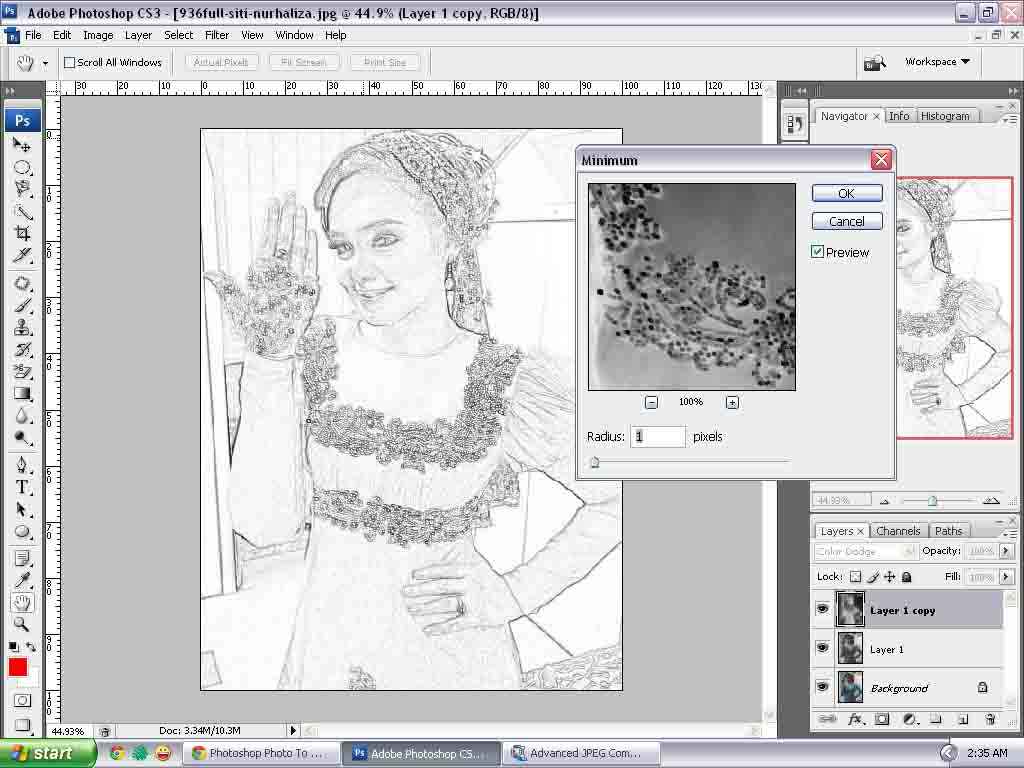Viewport: 1024px width, 768px height.
Task: Open the Layers panel options menu
Action: point(1010,533)
